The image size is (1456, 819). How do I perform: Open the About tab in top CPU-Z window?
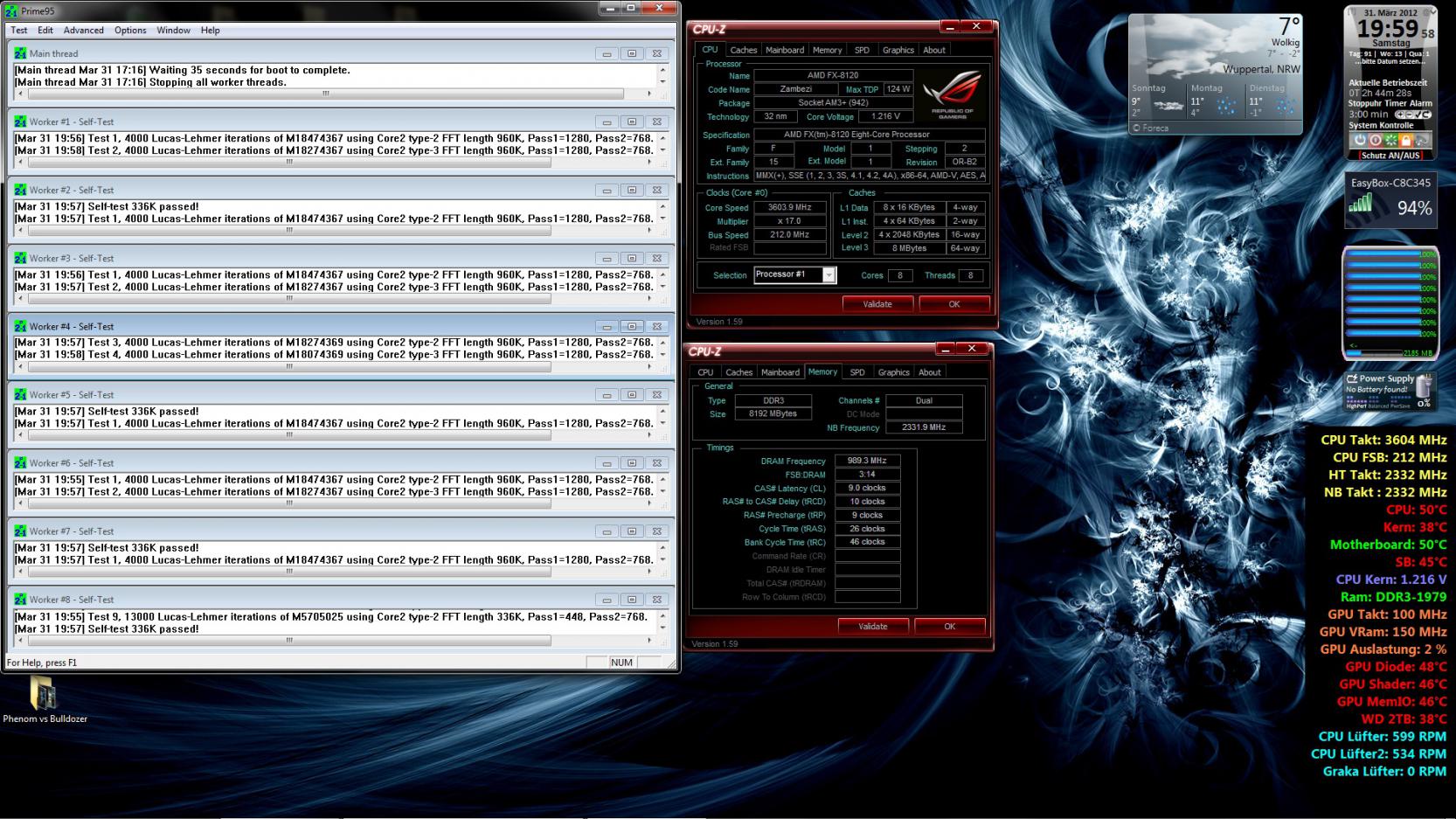pyautogui.click(x=934, y=50)
